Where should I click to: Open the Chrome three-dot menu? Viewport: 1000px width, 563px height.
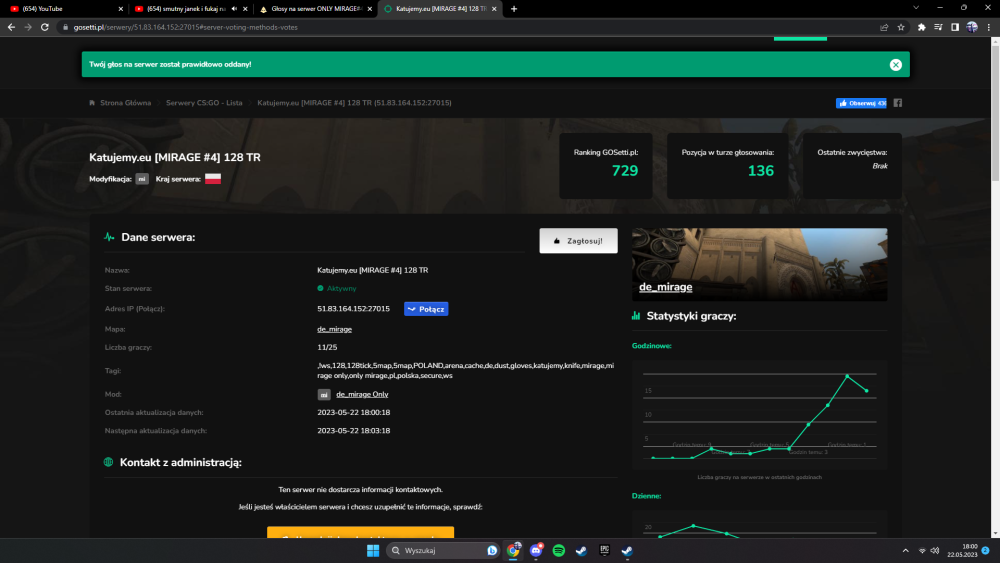(989, 27)
